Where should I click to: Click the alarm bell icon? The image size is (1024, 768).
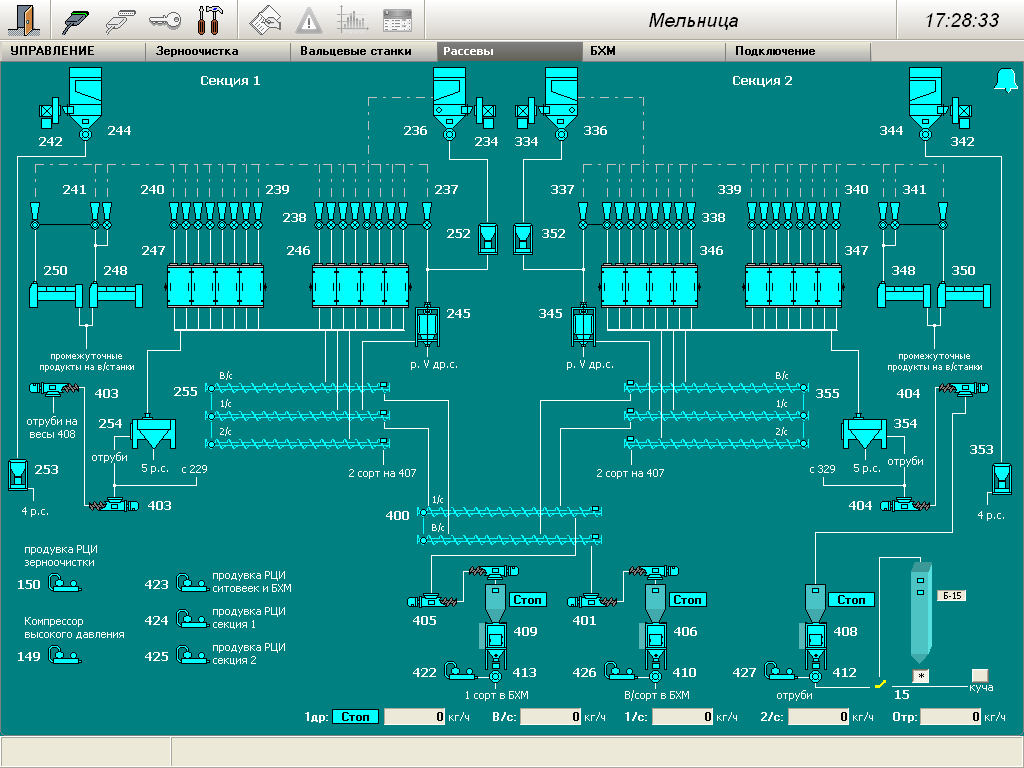coord(1004,81)
